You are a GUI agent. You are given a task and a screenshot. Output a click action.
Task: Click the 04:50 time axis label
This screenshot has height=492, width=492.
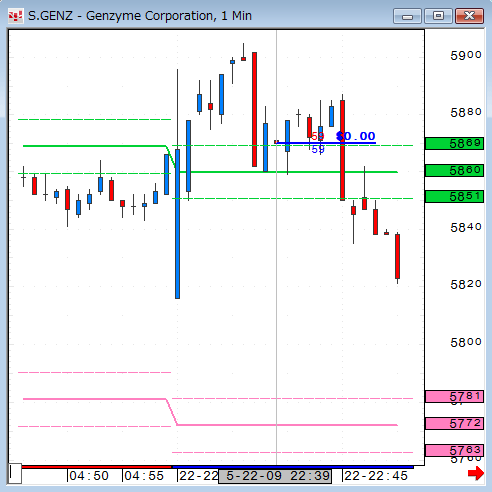89,476
